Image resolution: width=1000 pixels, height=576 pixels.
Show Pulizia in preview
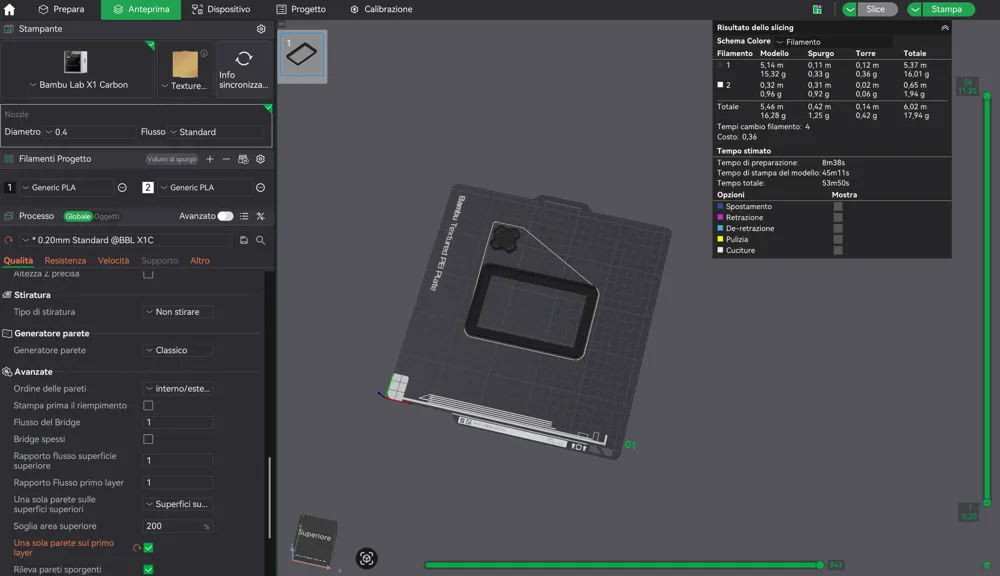click(x=838, y=240)
